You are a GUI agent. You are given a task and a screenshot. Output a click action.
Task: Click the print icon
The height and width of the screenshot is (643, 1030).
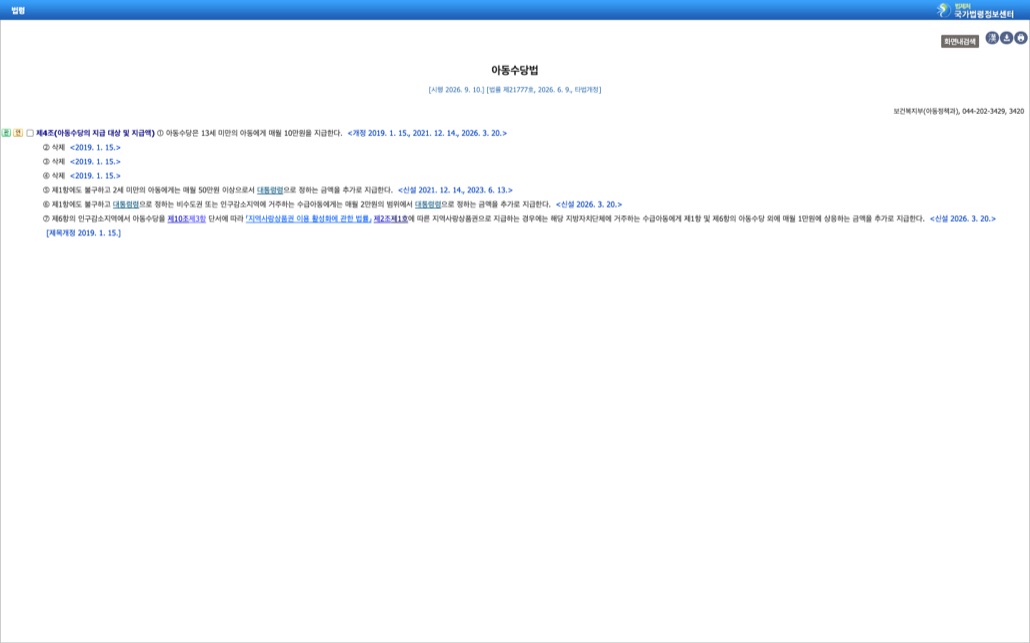tap(1021, 38)
